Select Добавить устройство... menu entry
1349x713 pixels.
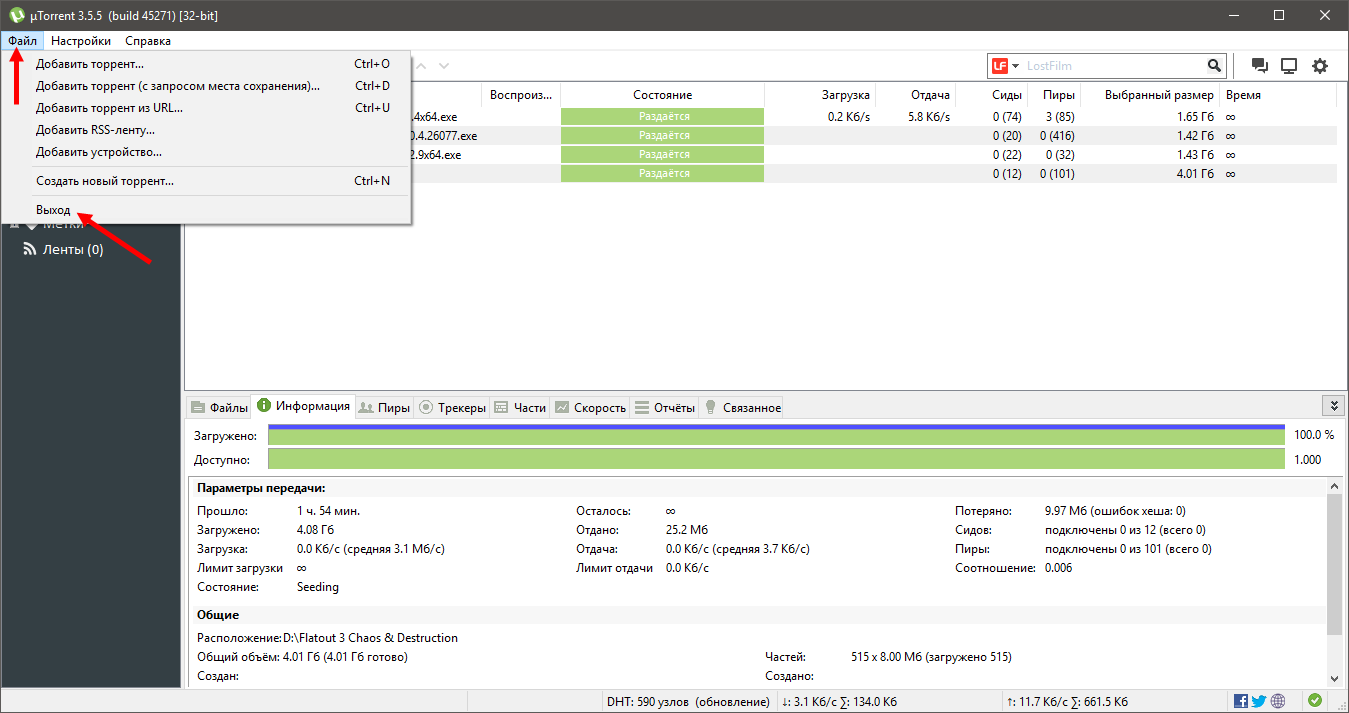click(x=207, y=152)
